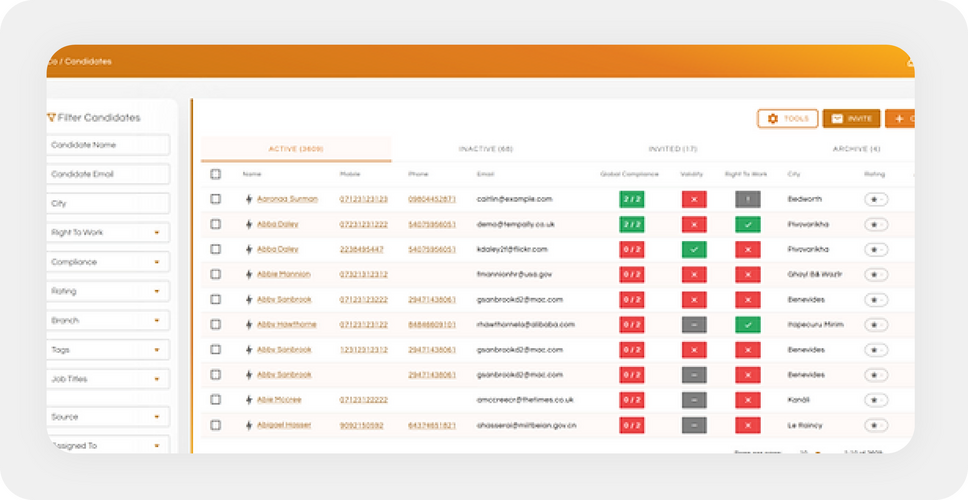The height and width of the screenshot is (500, 968).
Task: Open the Invited (17) tab
Action: click(672, 149)
